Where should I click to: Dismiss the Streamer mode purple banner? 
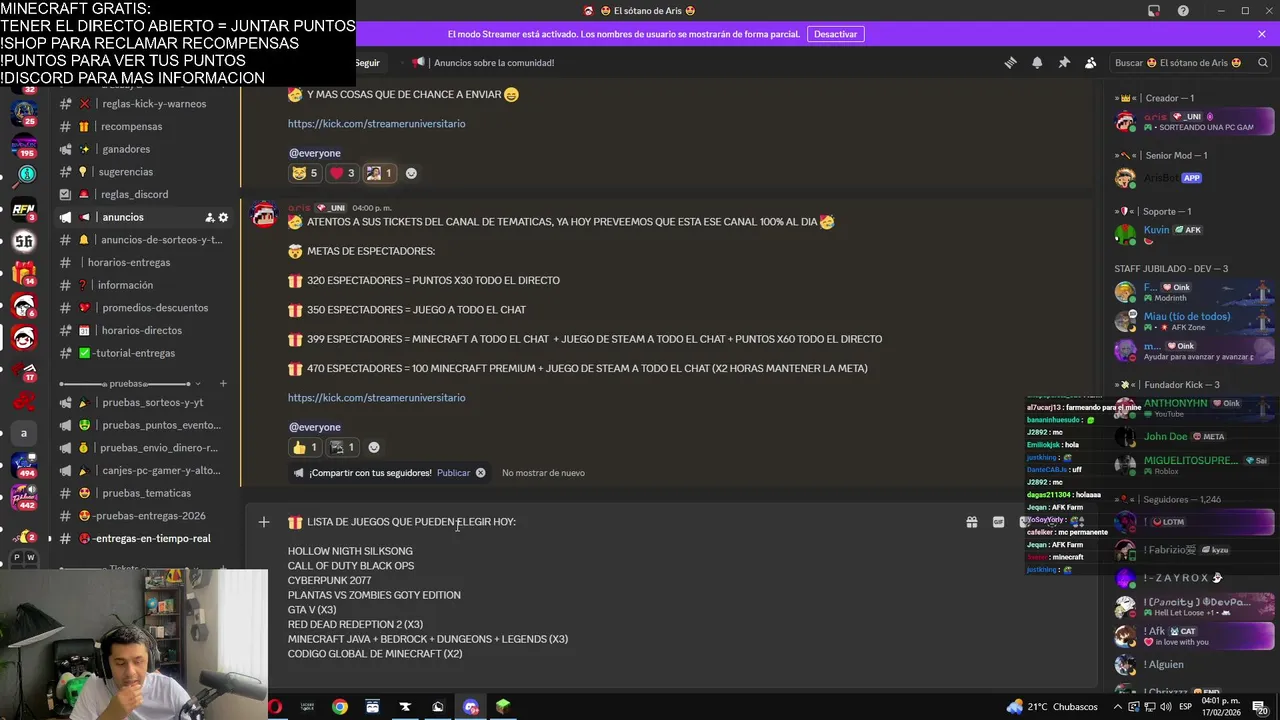[x=1262, y=34]
